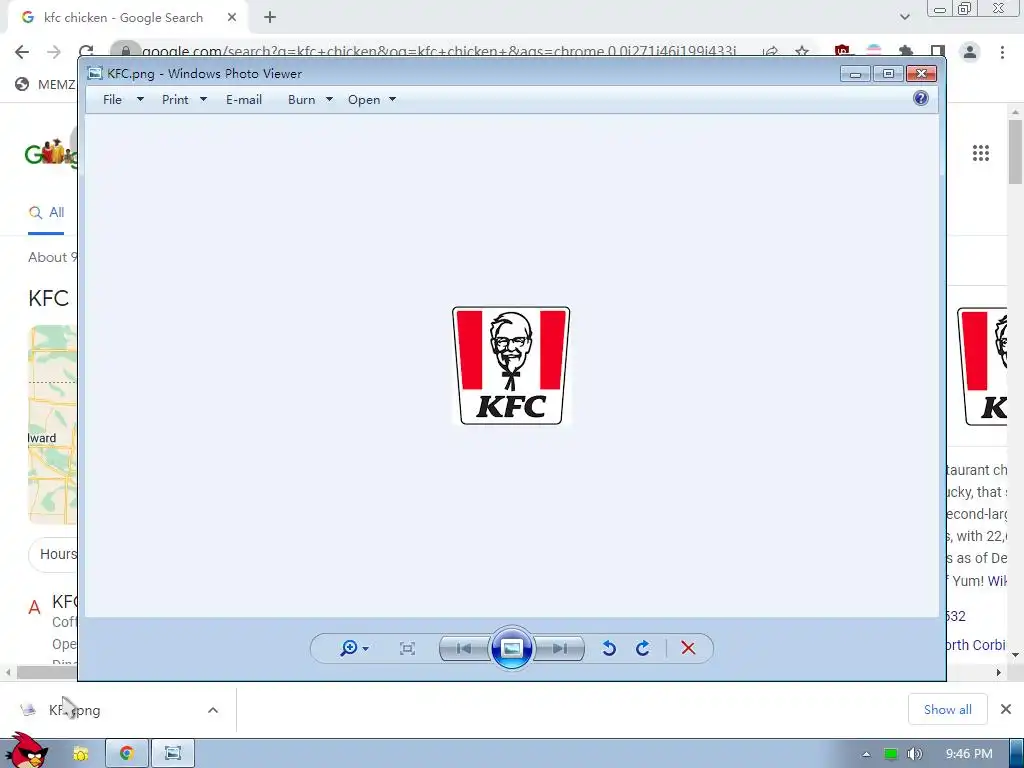Close the downloads bar
Image resolution: width=1024 pixels, height=768 pixels.
(x=1006, y=709)
